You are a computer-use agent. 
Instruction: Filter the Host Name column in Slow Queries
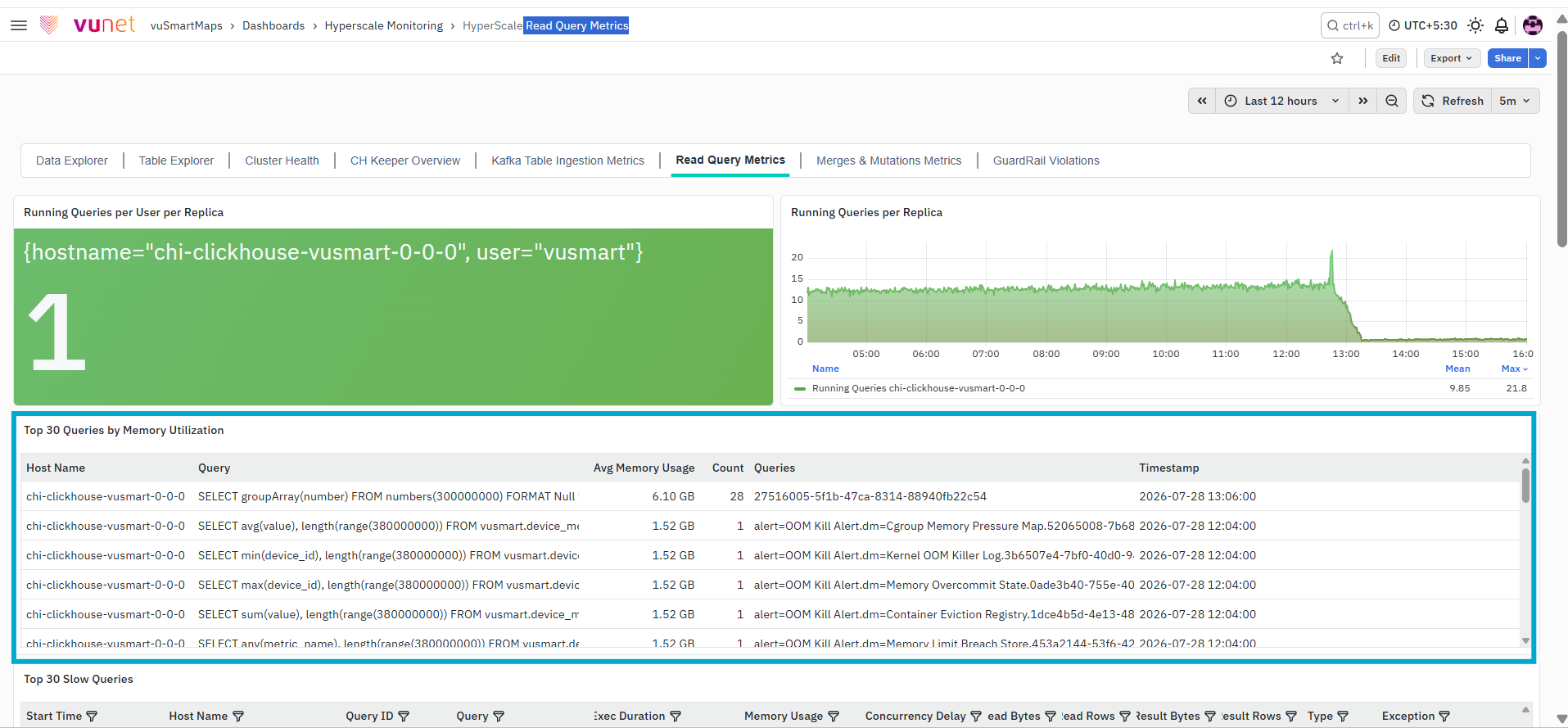click(238, 716)
